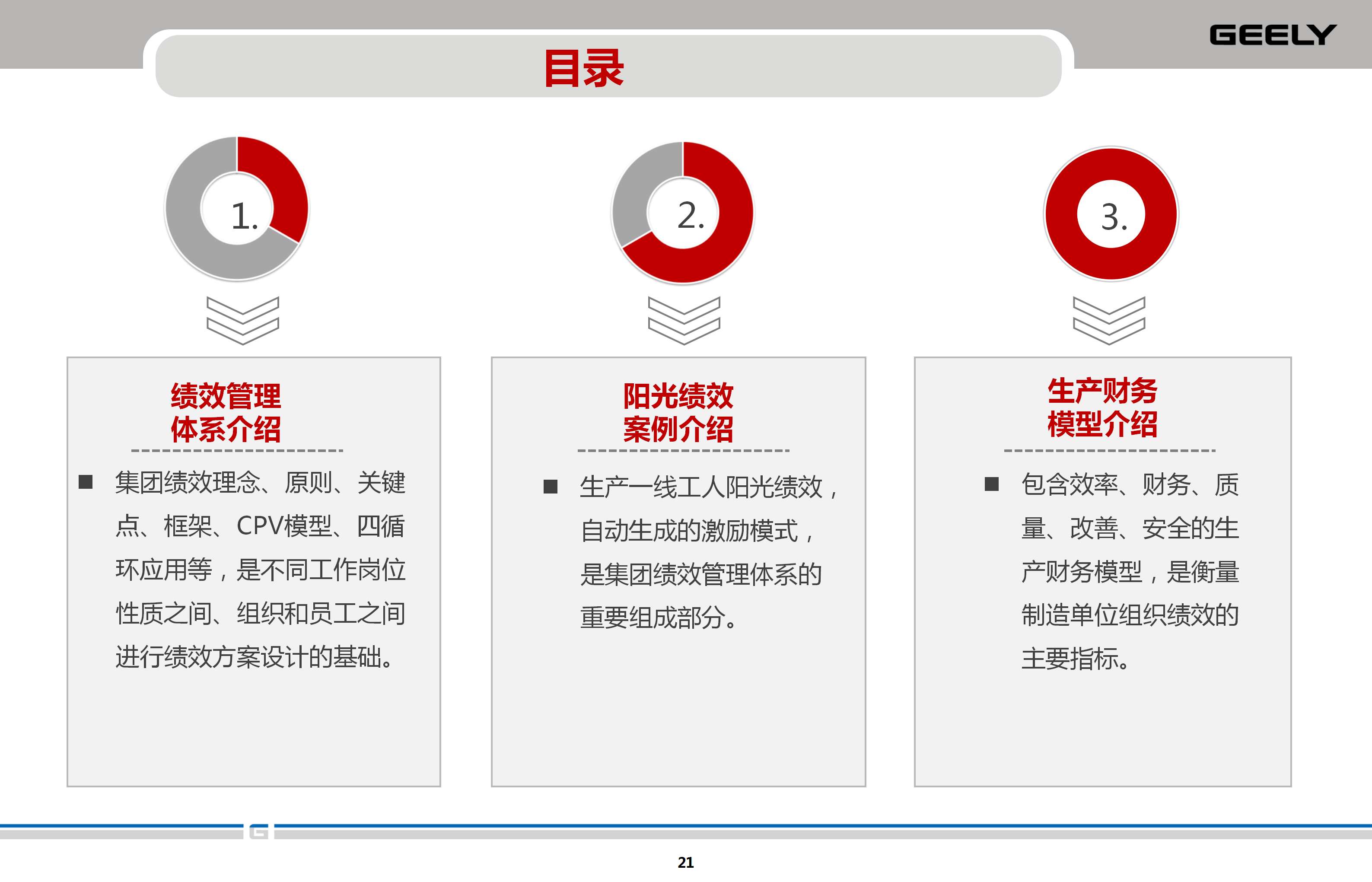Select heading 生产财务模型介绍

click(x=1102, y=408)
